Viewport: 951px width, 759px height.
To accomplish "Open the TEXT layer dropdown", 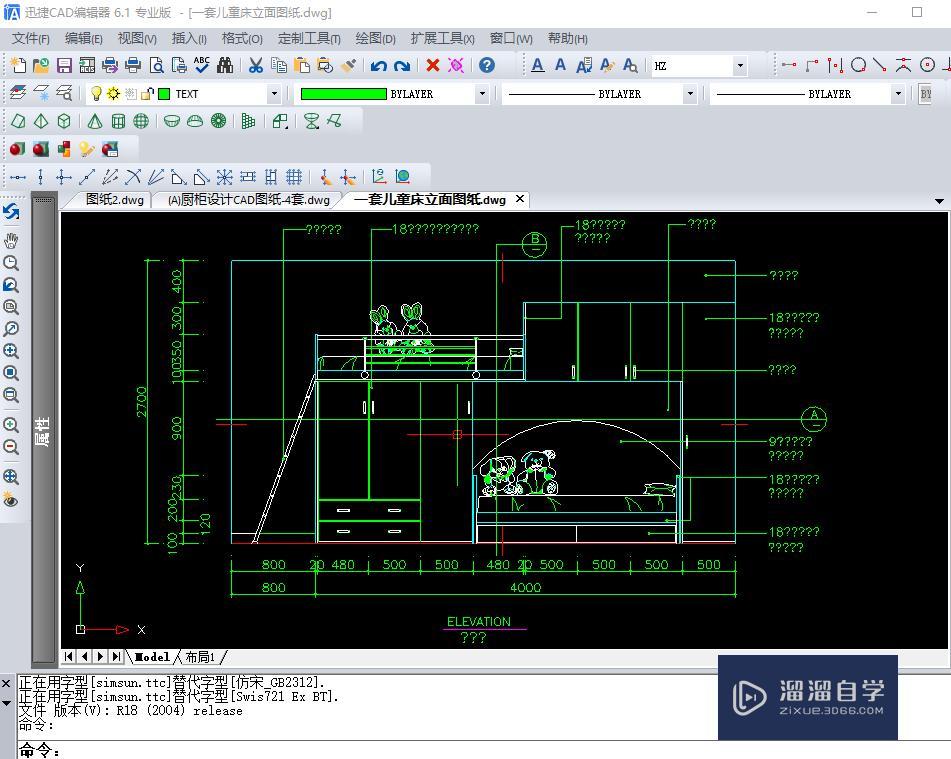I will point(275,93).
